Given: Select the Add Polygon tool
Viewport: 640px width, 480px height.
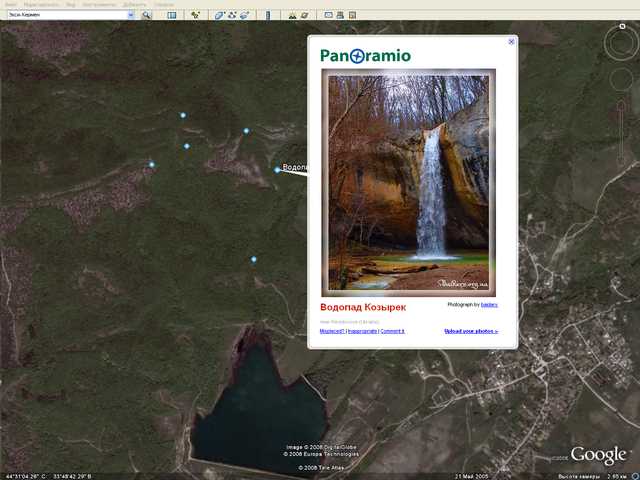Looking at the screenshot, I should click(x=219, y=16).
